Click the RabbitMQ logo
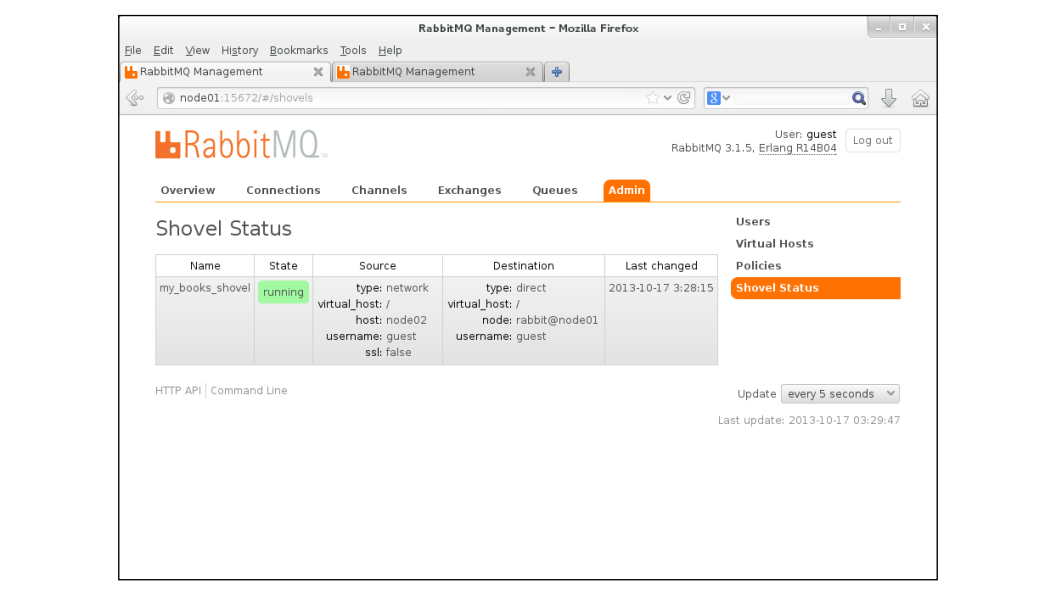Image resolution: width=1050 pixels, height=595 pixels. pyautogui.click(x=241, y=145)
